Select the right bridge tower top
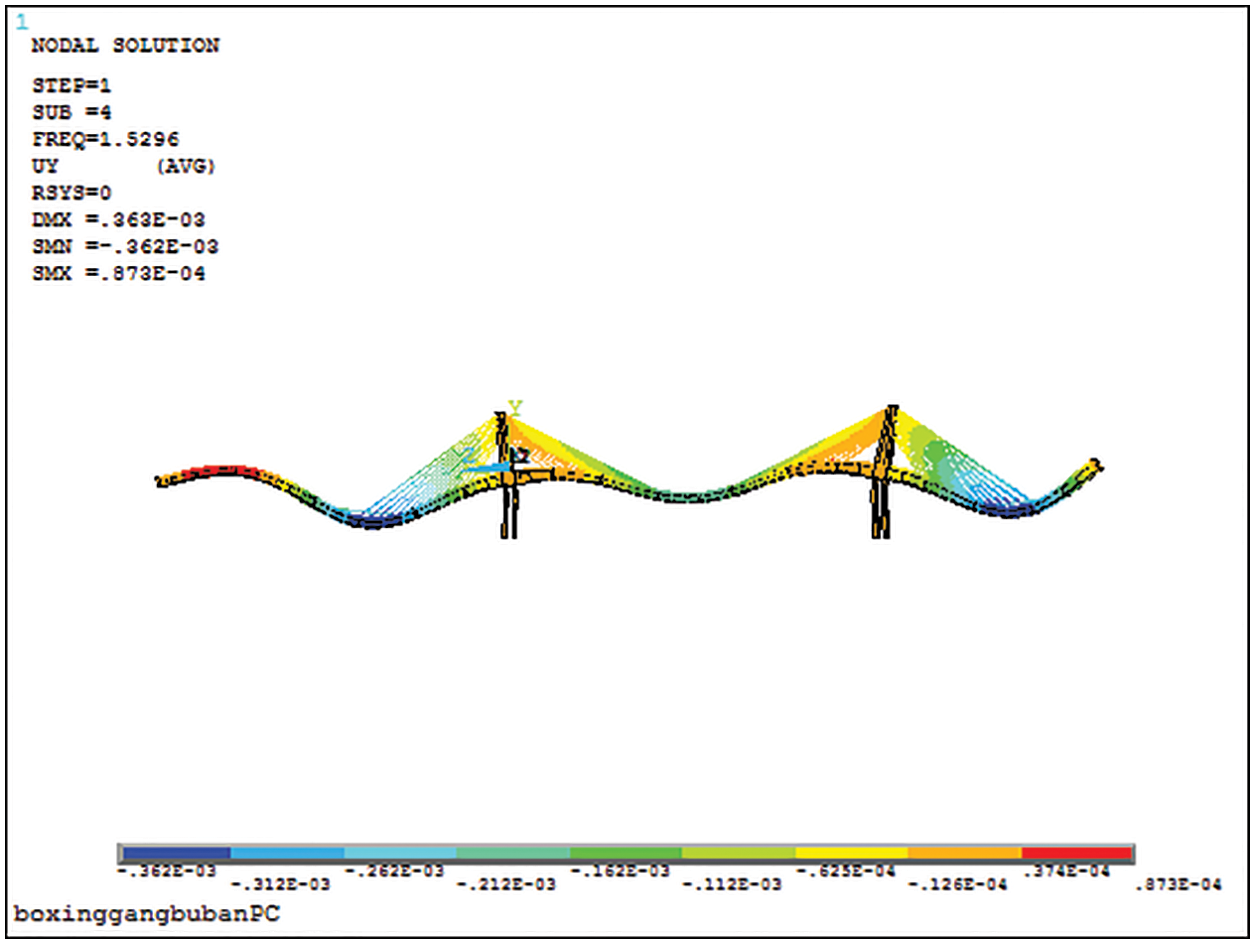The width and height of the screenshot is (1255, 944). point(890,410)
